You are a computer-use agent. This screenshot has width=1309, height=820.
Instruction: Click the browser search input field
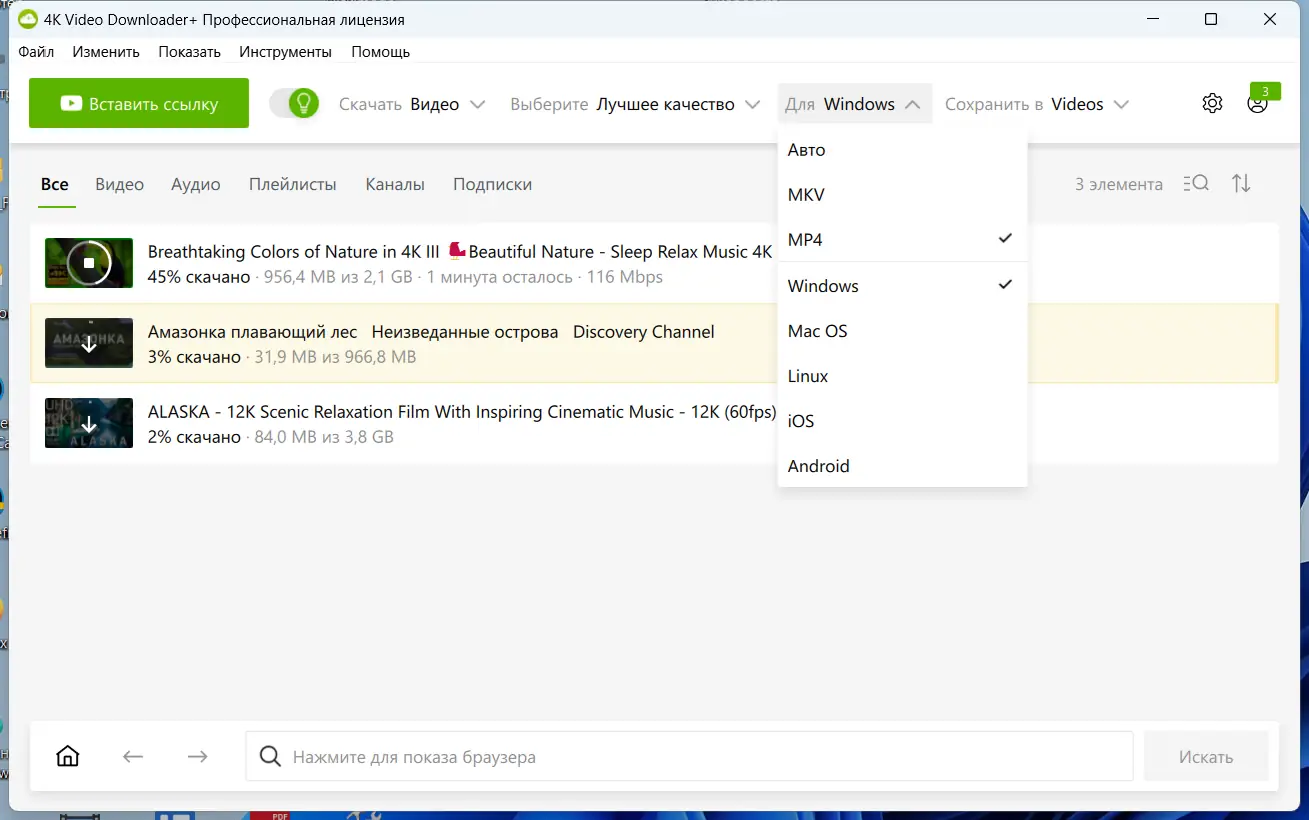pos(689,757)
